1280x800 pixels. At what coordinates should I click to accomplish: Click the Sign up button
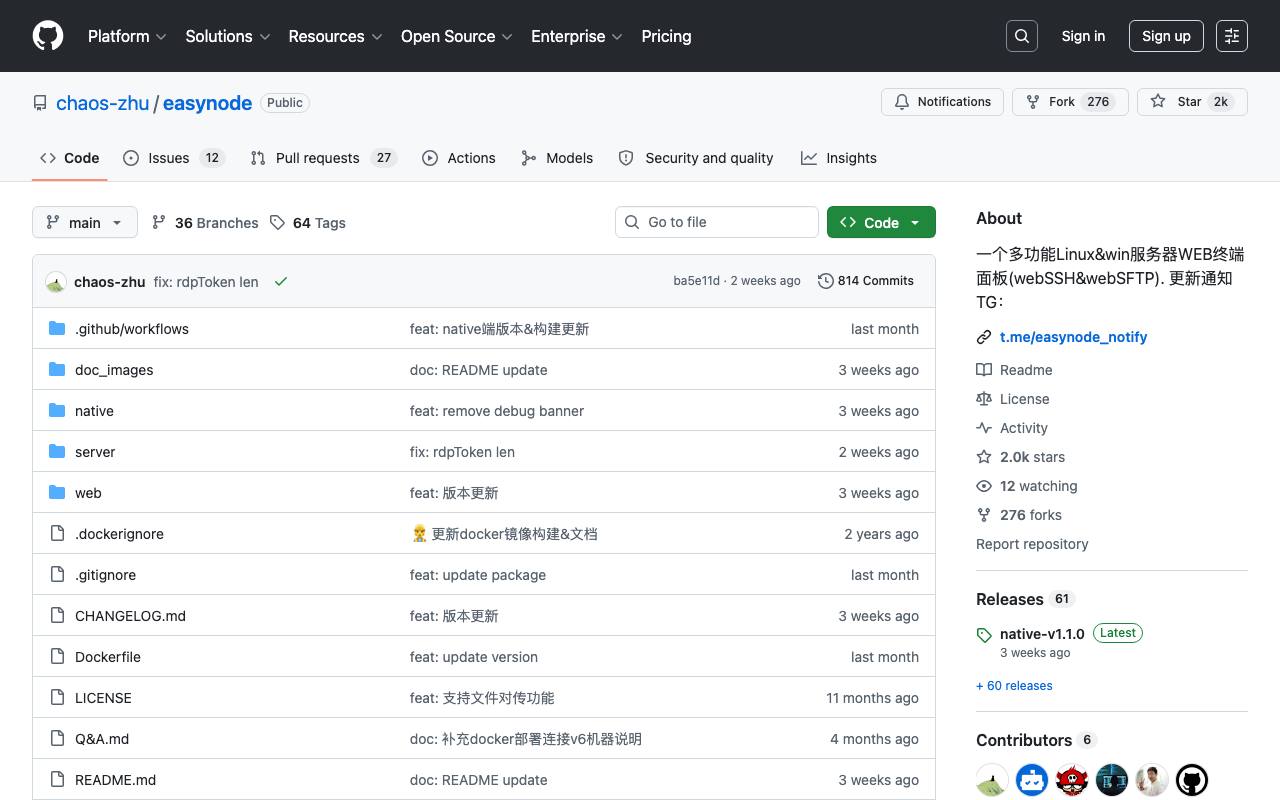click(1166, 36)
